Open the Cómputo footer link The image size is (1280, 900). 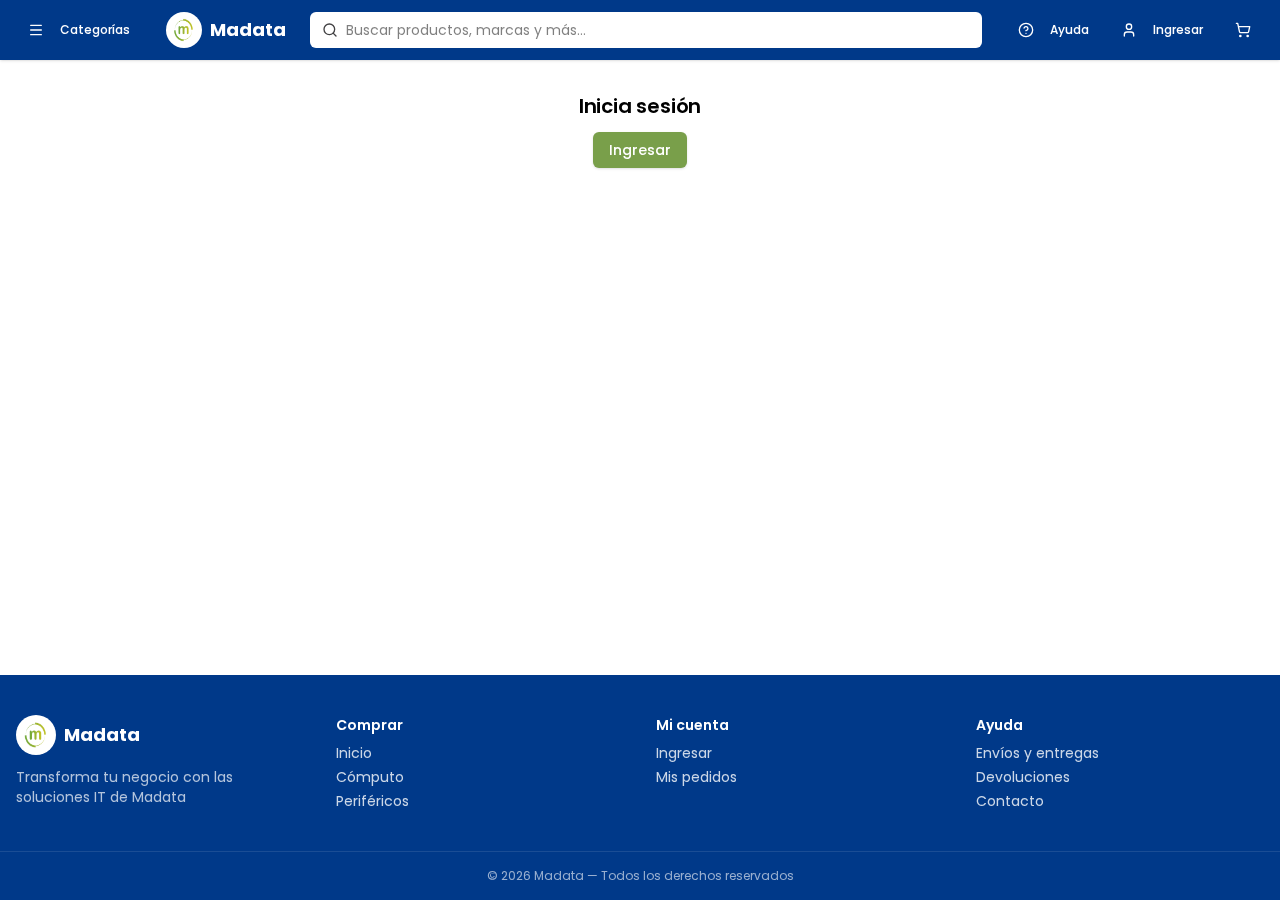click(370, 777)
